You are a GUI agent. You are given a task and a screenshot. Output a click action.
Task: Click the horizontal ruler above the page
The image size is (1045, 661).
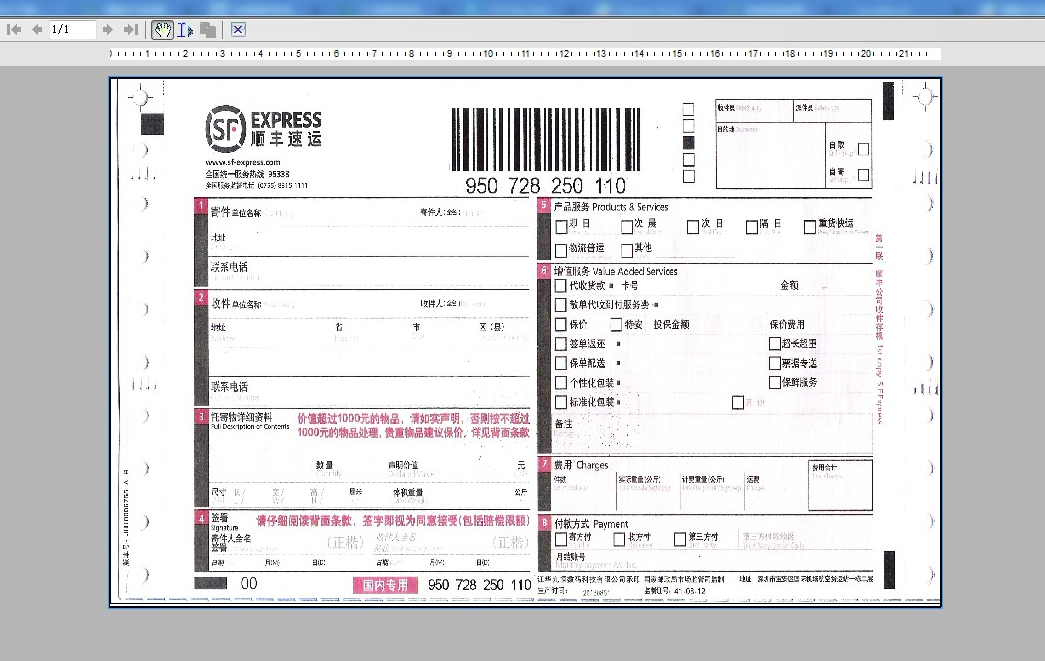(x=525, y=53)
